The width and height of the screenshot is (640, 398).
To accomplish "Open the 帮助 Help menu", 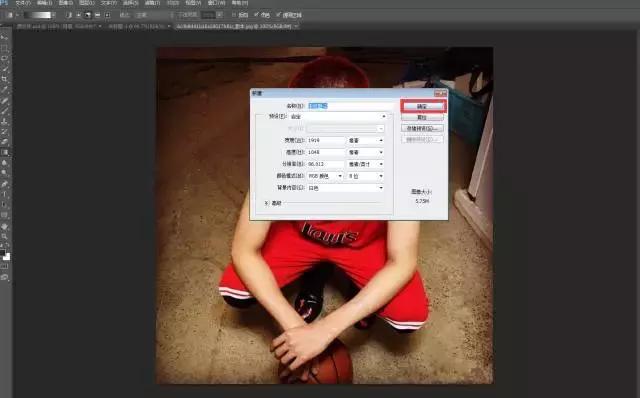I will tap(240, 3).
